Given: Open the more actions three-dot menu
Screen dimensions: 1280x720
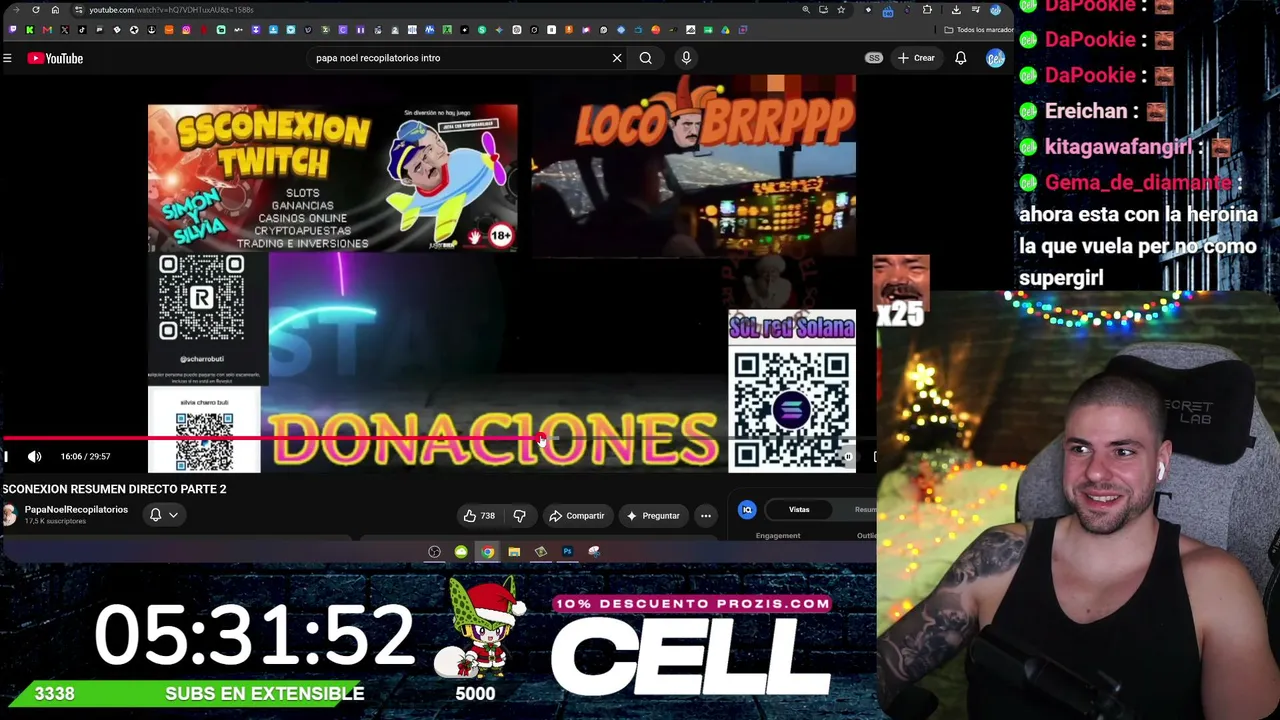Looking at the screenshot, I should [x=706, y=516].
